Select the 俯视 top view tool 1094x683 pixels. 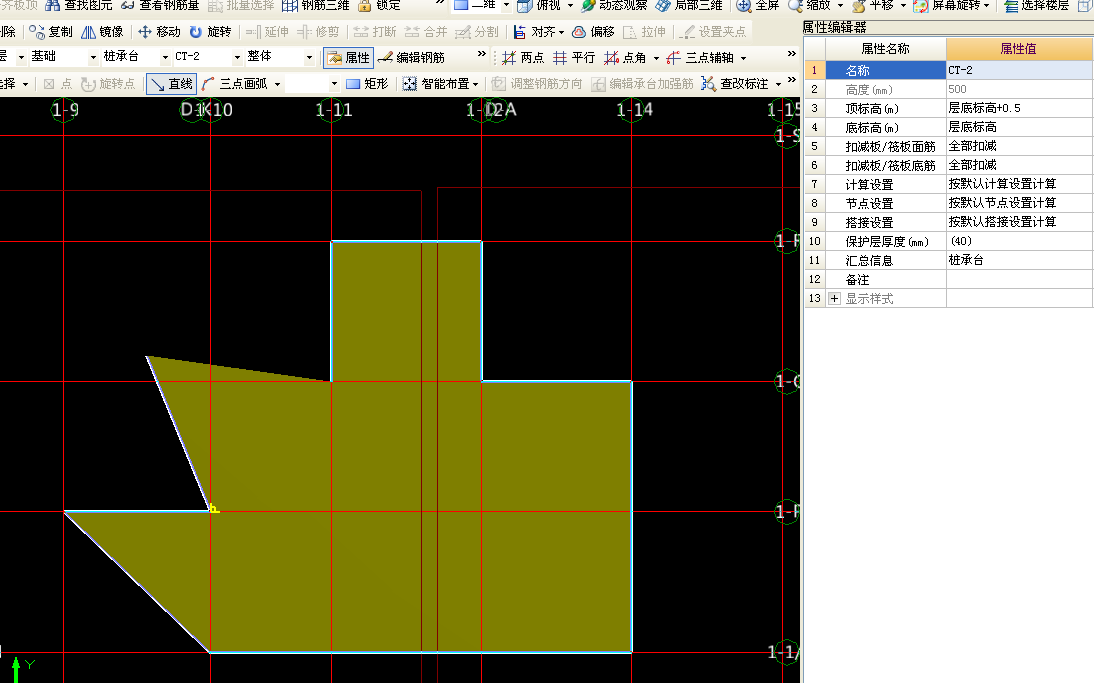539,6
